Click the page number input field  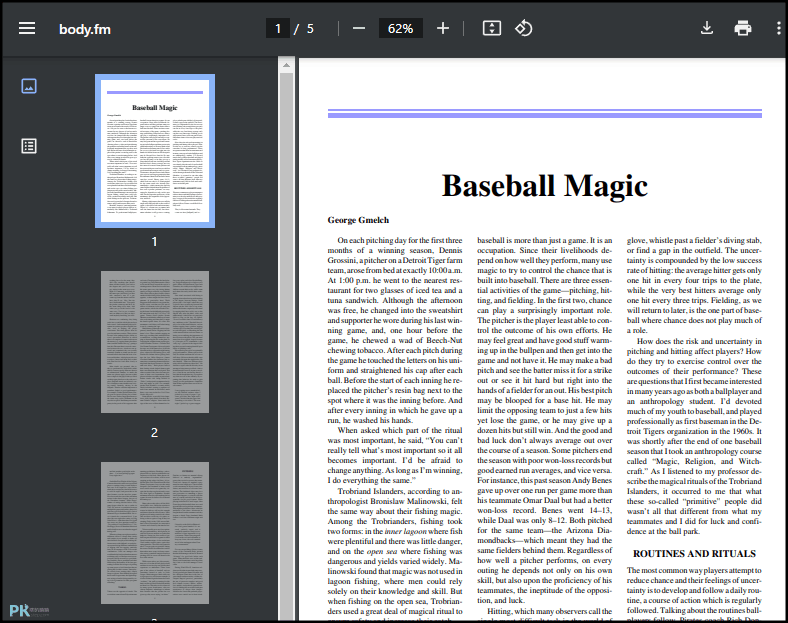(278, 29)
